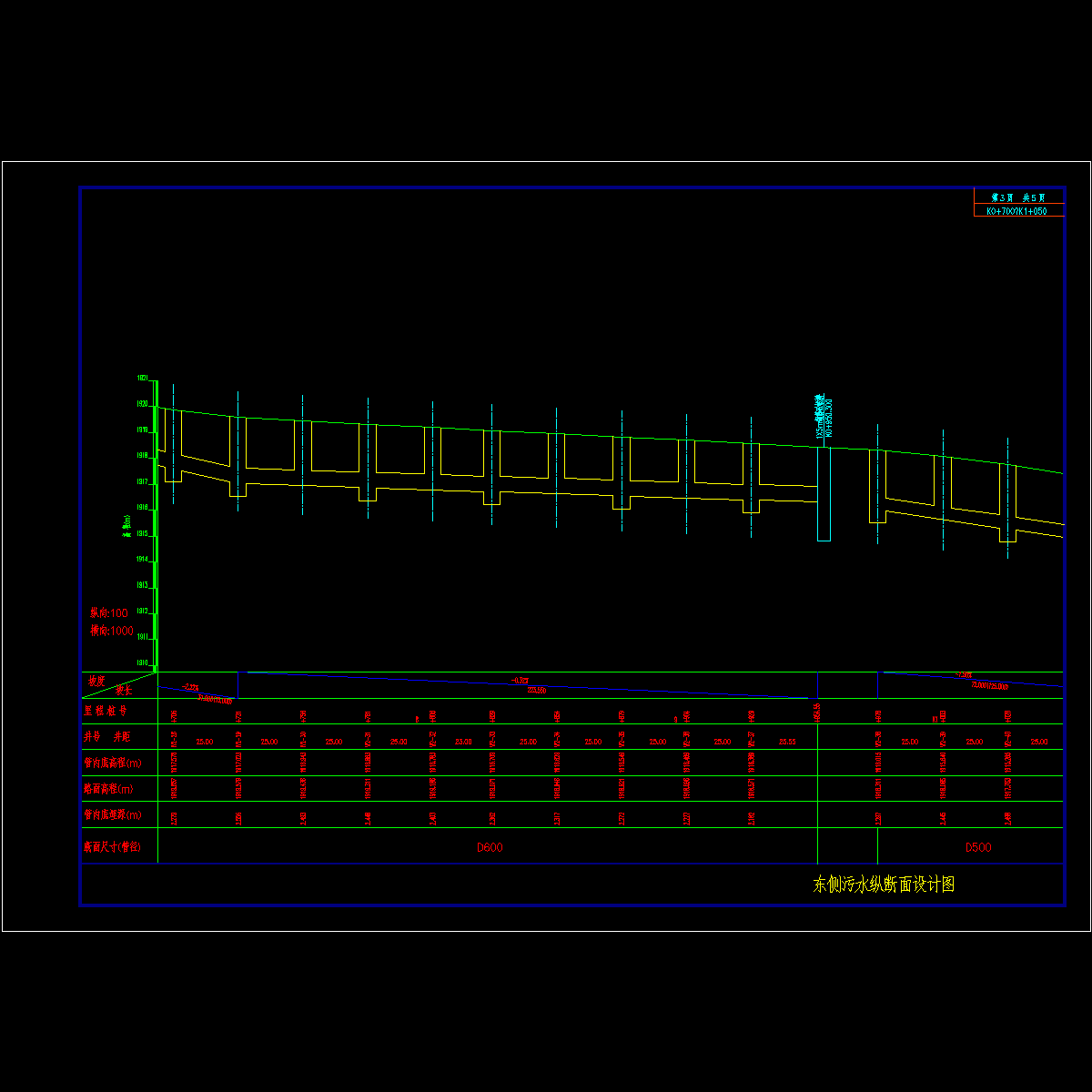Click the 1920 elevation tick label

pos(143,404)
